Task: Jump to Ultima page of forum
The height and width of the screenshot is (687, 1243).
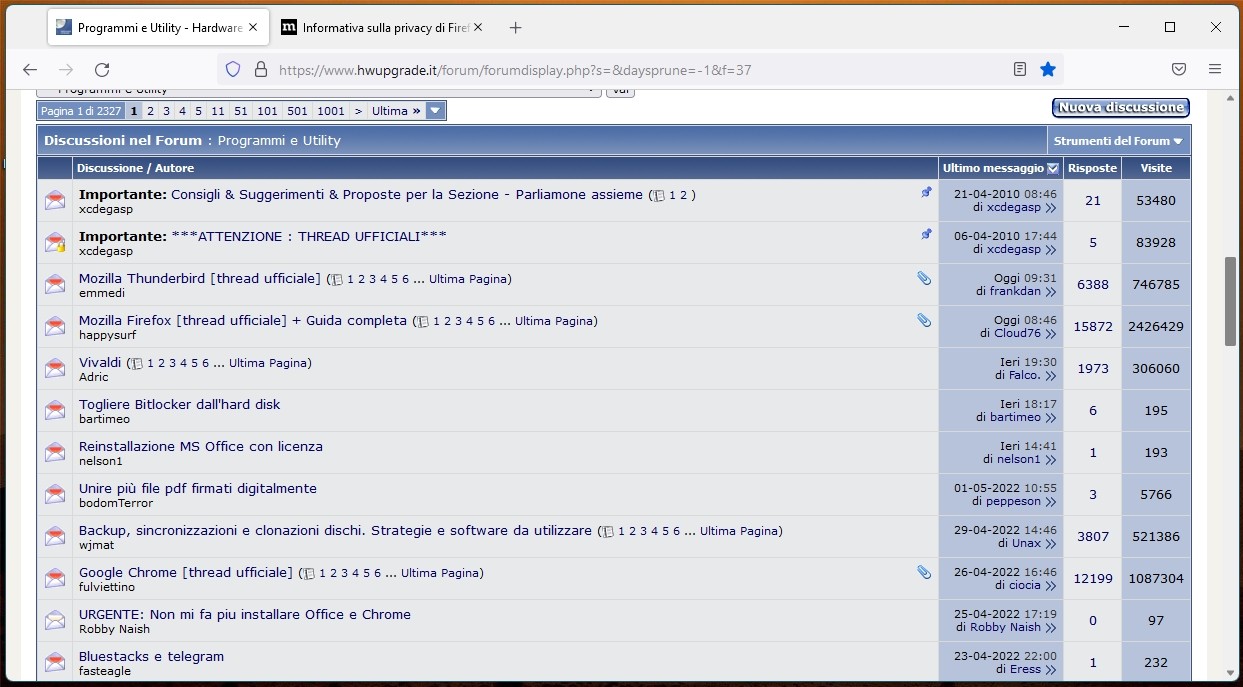Action: [396, 111]
